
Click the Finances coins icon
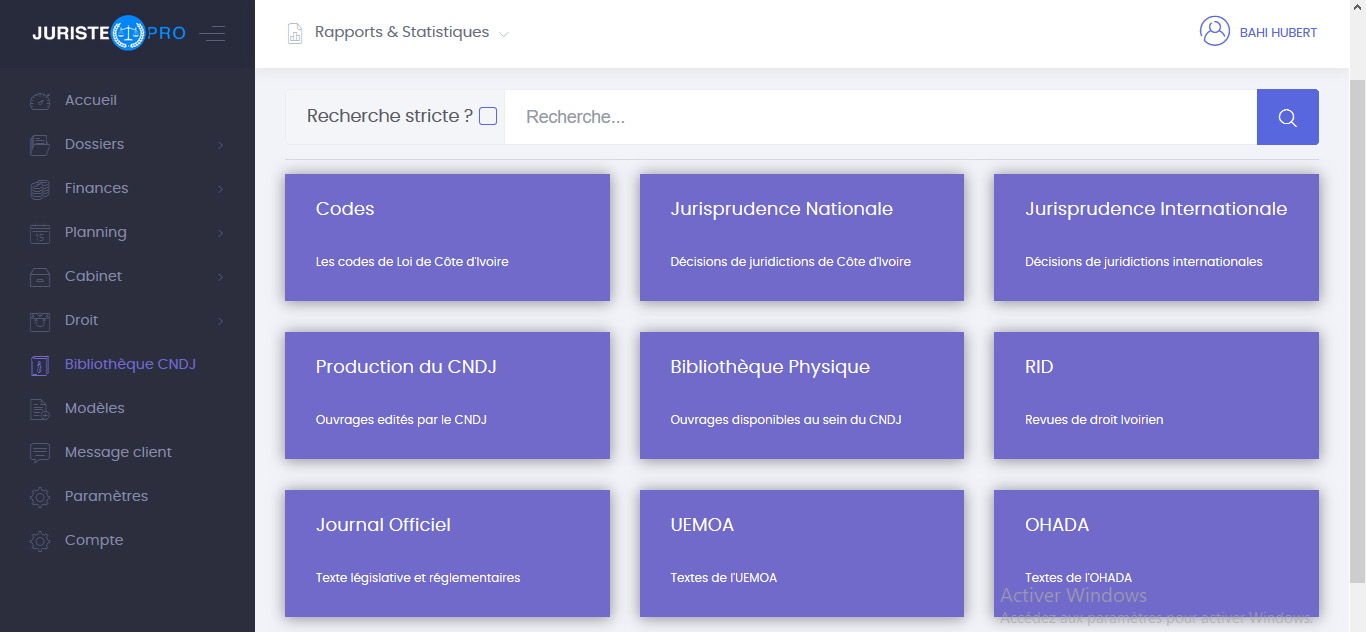click(40, 189)
